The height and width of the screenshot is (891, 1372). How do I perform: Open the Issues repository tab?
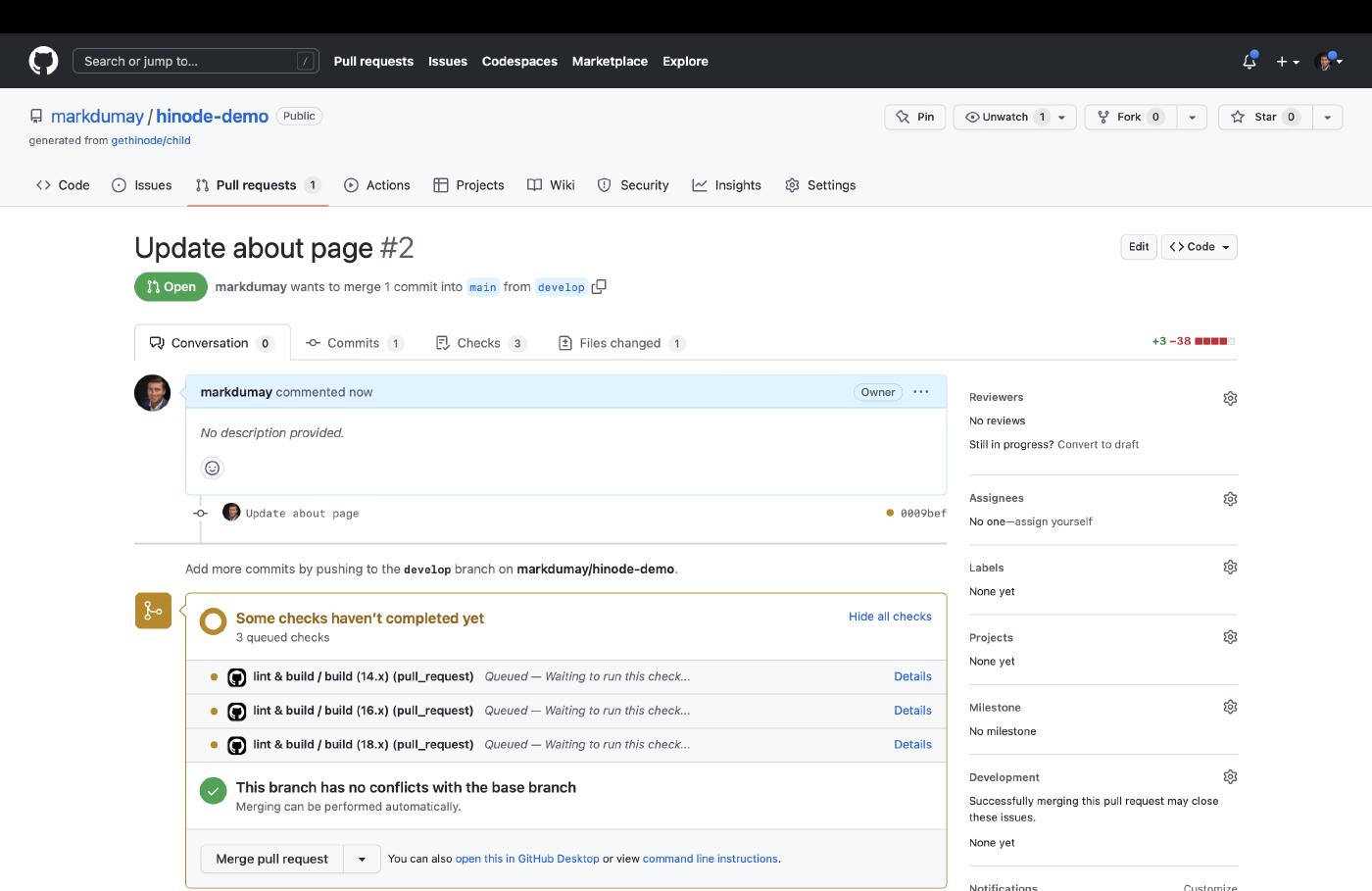[142, 185]
